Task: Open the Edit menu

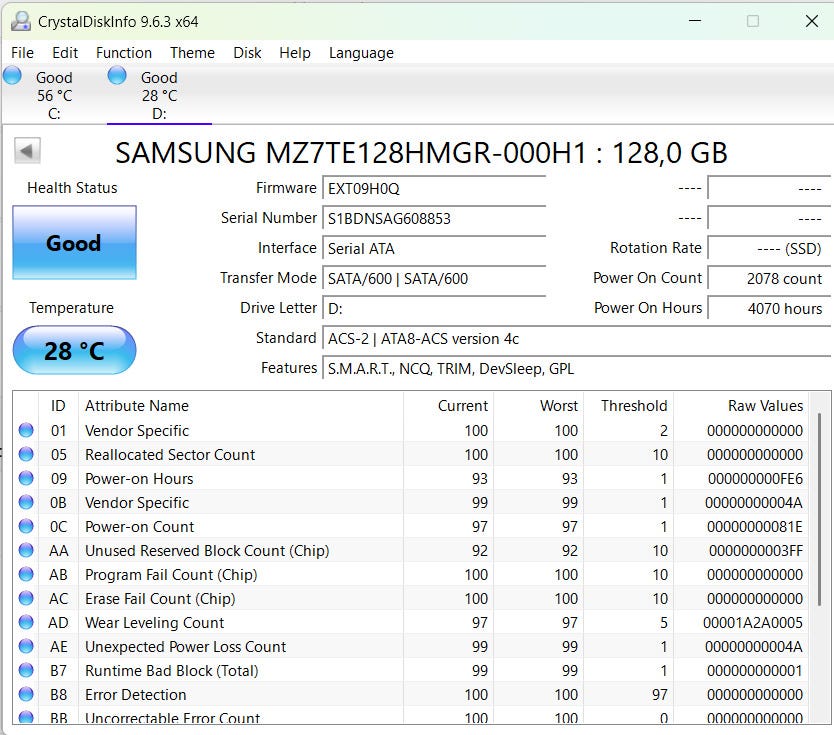Action: tap(65, 53)
